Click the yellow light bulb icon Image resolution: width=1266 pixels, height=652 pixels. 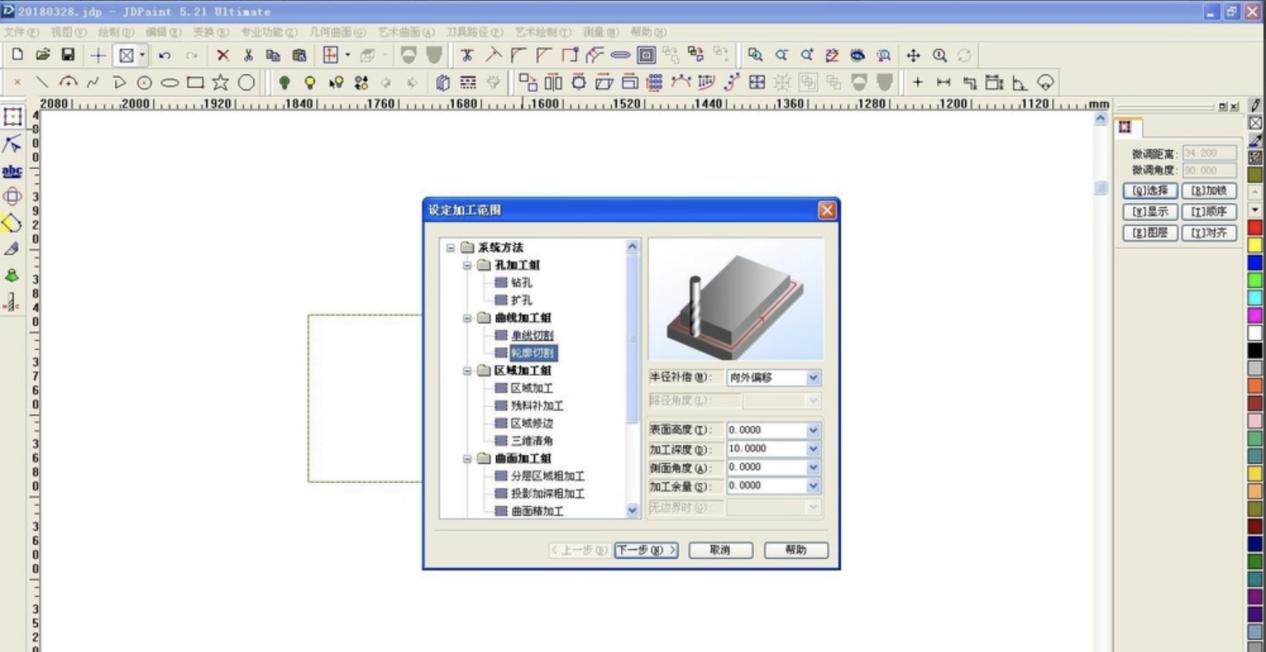(x=310, y=83)
